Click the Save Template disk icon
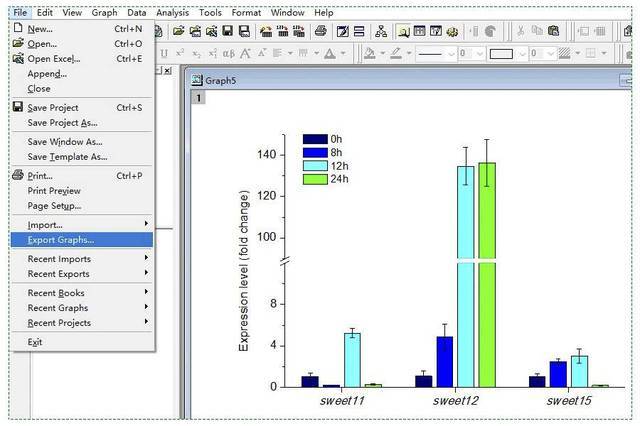This screenshot has width=640, height=426. 244,31
